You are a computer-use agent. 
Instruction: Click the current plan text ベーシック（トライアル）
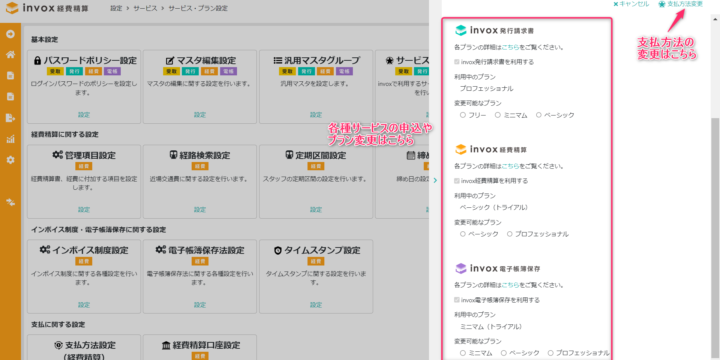[x=494, y=207]
